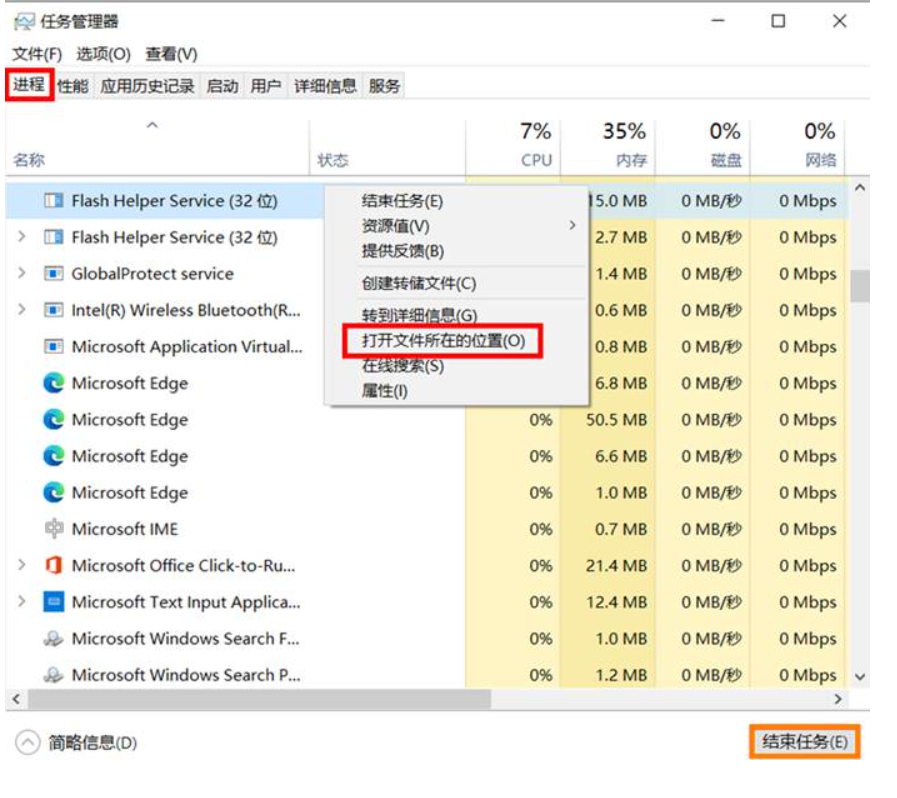
Task: Expand Microsoft Text Input Application group
Action: [22, 602]
